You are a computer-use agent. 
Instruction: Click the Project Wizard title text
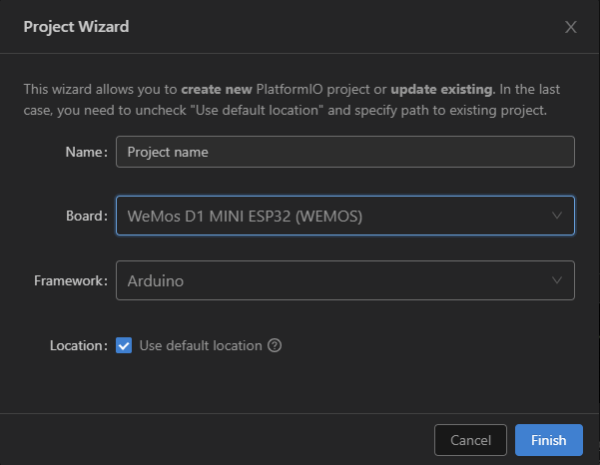76,27
